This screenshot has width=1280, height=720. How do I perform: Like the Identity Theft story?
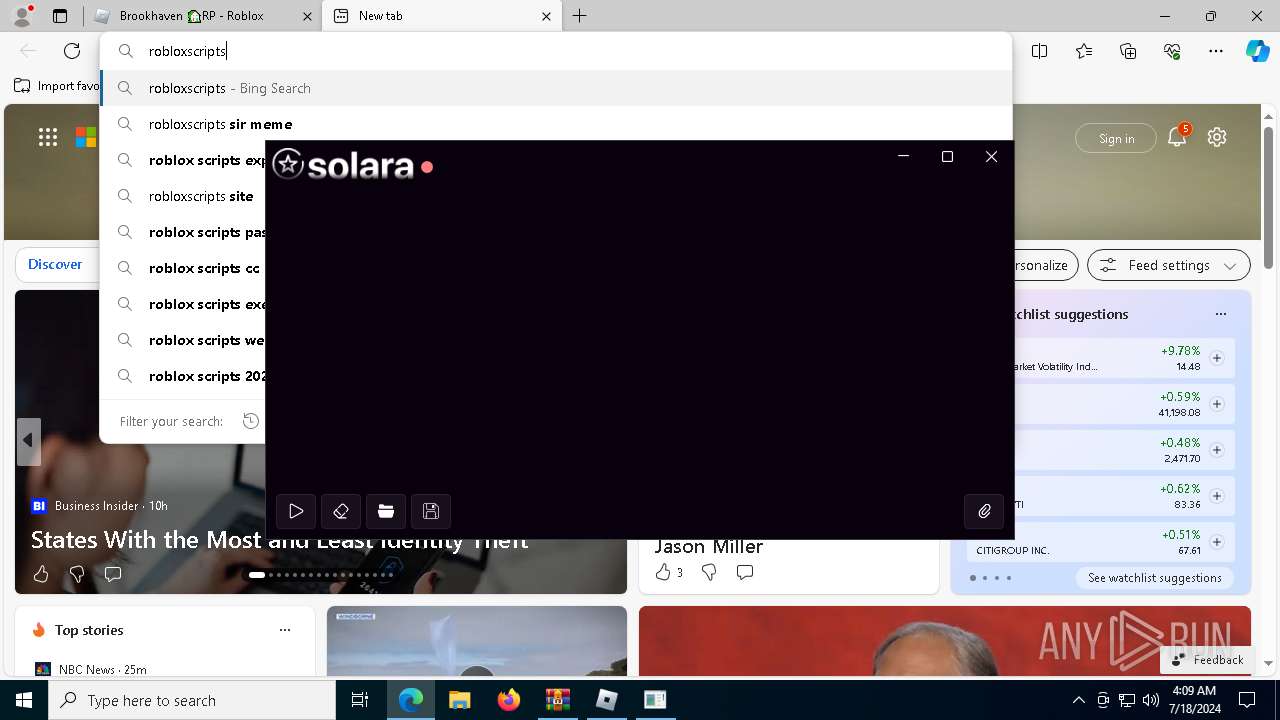coord(41,574)
